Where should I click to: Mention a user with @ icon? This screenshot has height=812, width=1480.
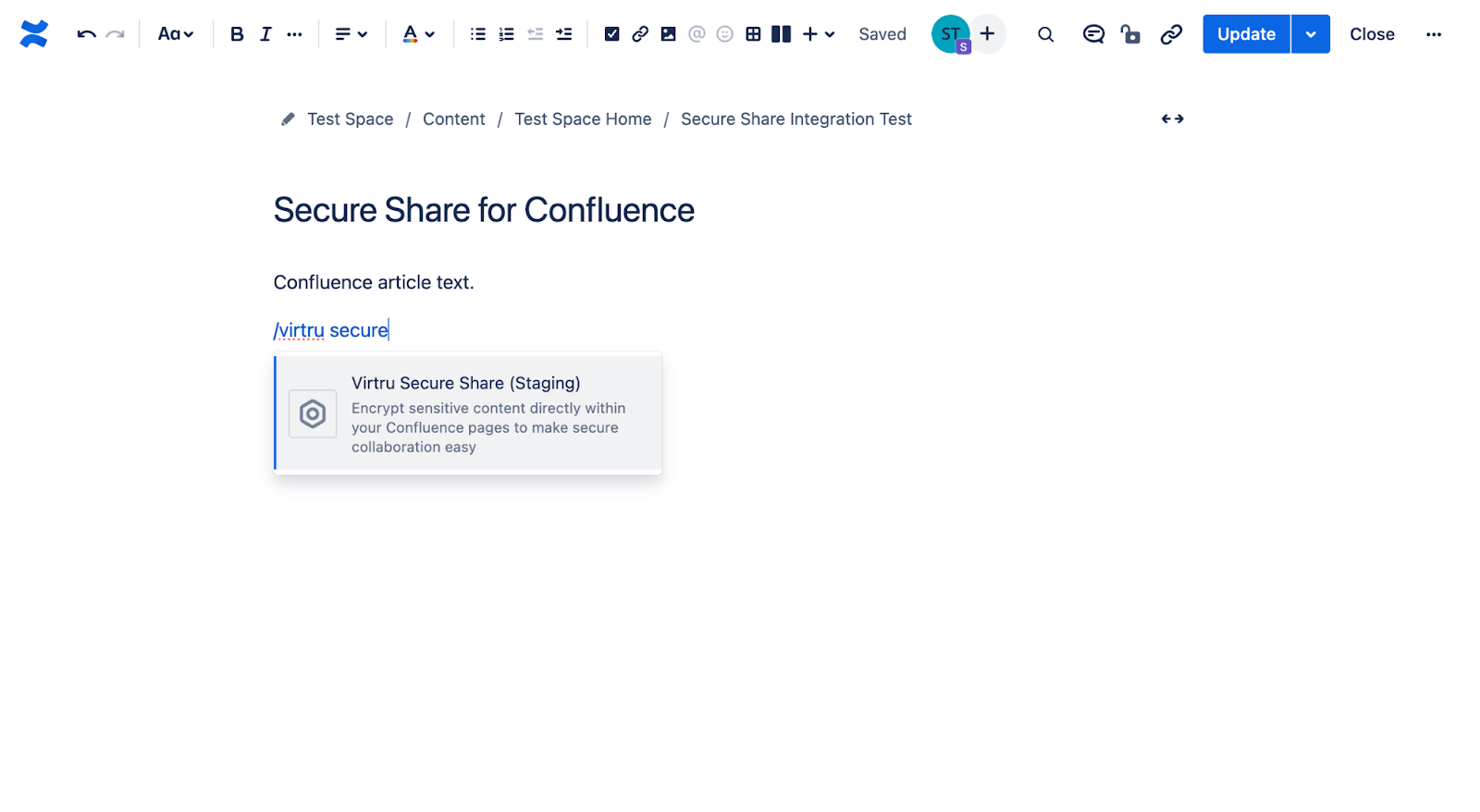[697, 34]
